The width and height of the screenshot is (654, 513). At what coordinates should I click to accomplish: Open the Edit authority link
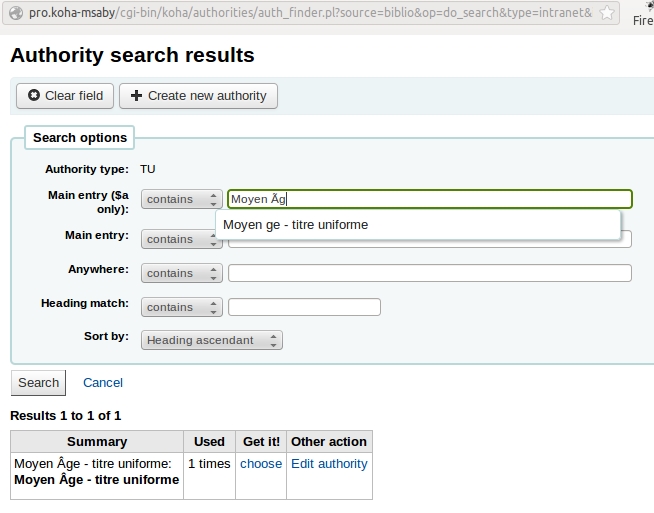tap(329, 464)
